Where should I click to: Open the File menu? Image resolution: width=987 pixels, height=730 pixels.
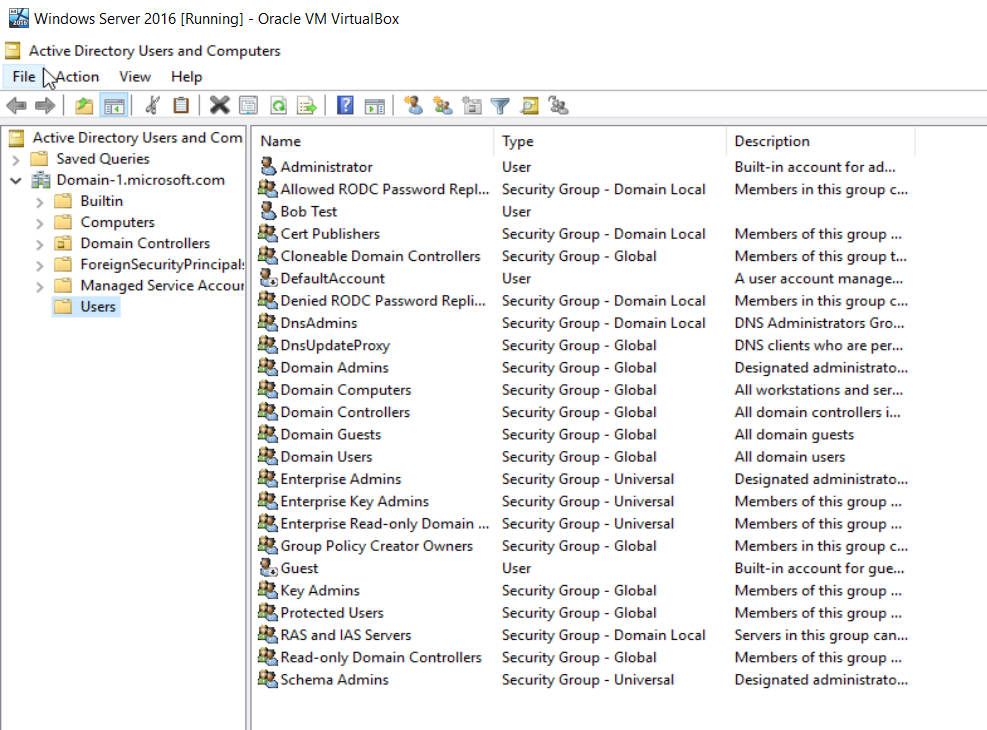pos(24,77)
